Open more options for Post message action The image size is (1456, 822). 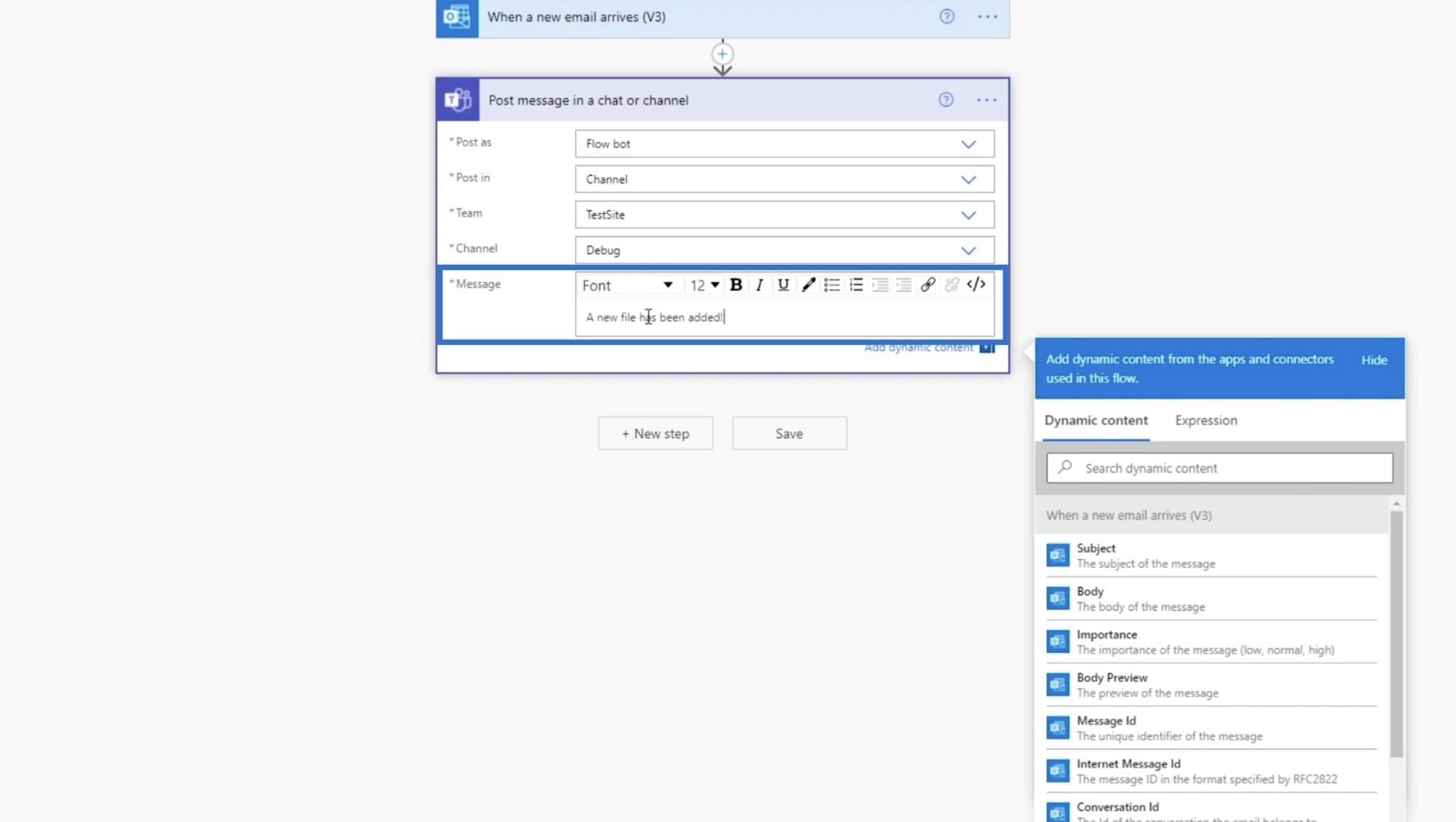coord(986,100)
